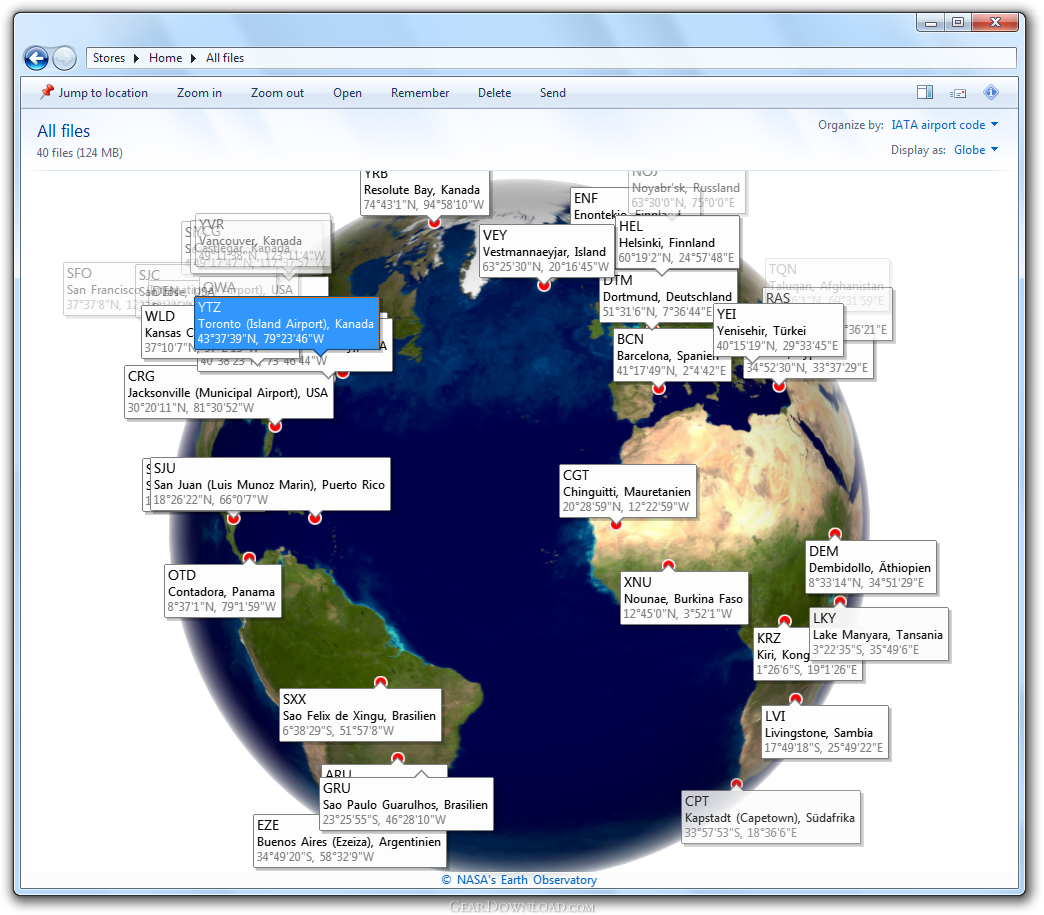
Task: Click the red pin under Resolute Bay label
Action: (x=434, y=222)
